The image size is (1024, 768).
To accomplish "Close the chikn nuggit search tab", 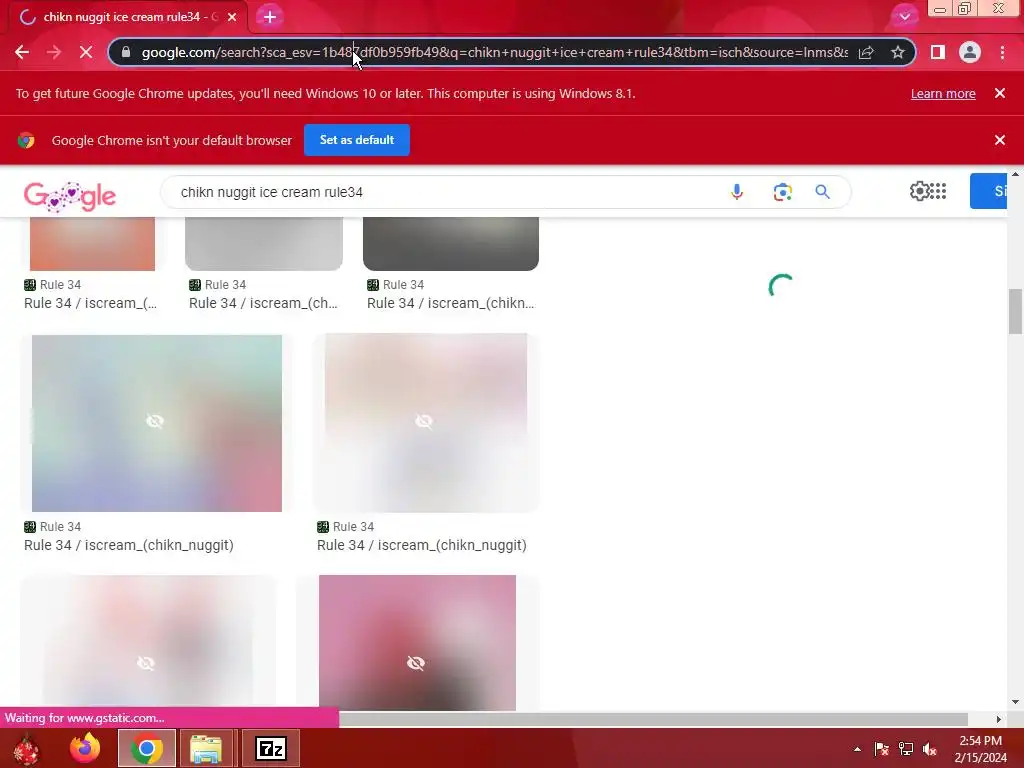I will tap(232, 17).
